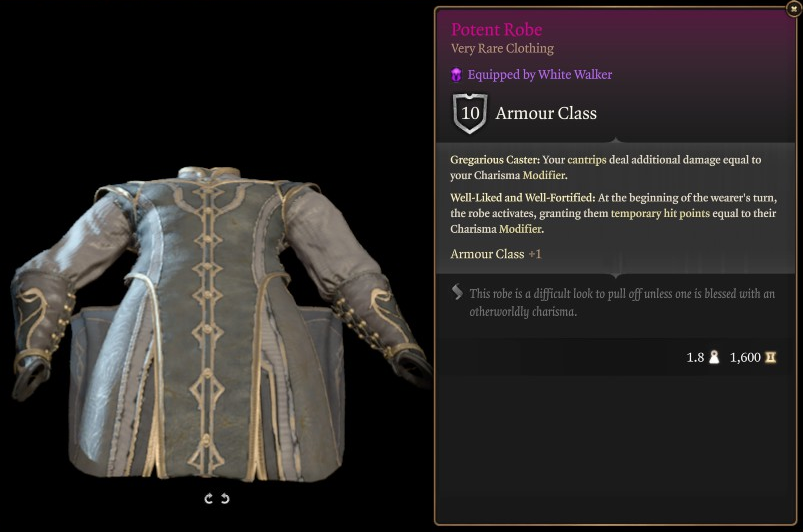
Task: Click the highlighted cantrips keyword
Action: (x=587, y=160)
